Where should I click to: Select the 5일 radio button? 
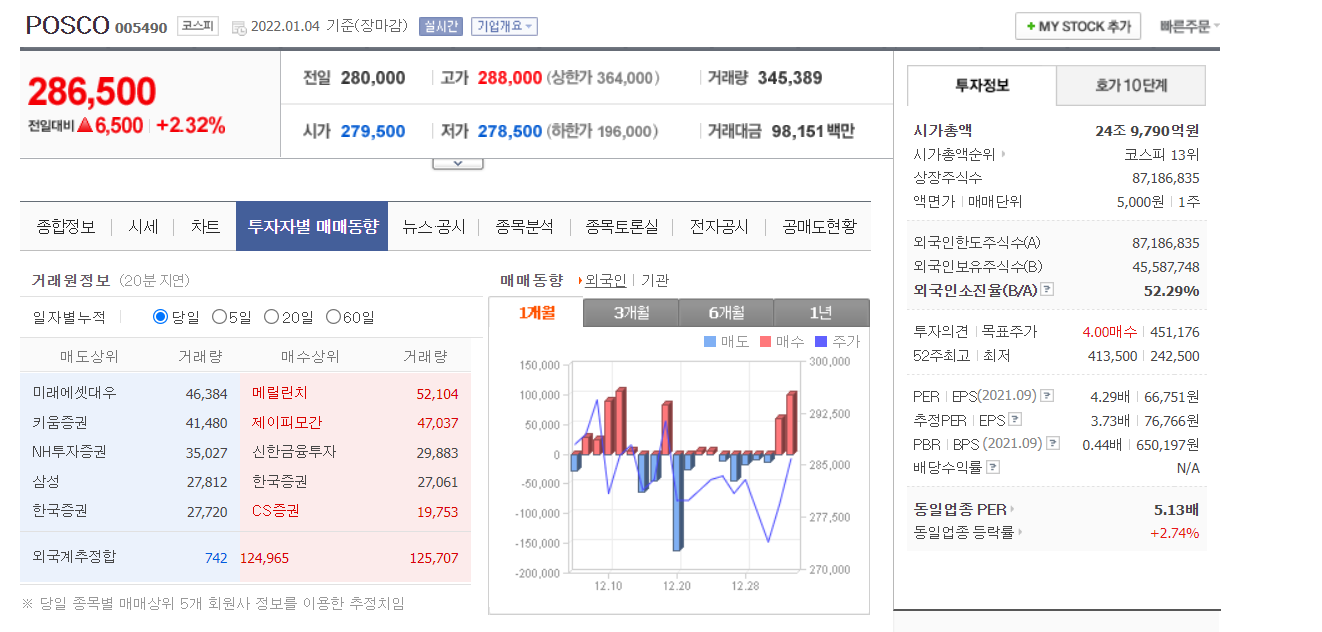tap(219, 317)
